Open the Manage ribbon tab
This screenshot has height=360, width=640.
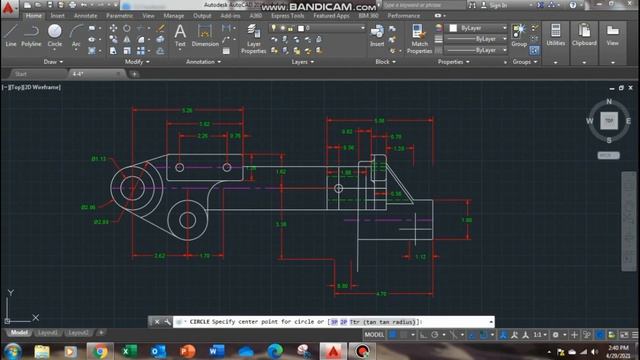(173, 16)
